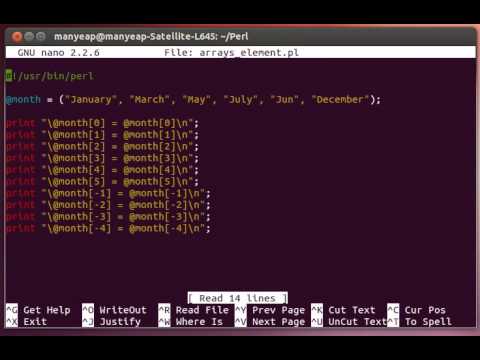Close the terminal window with the red button
Screen dimensions: 480x360
[17, 36]
